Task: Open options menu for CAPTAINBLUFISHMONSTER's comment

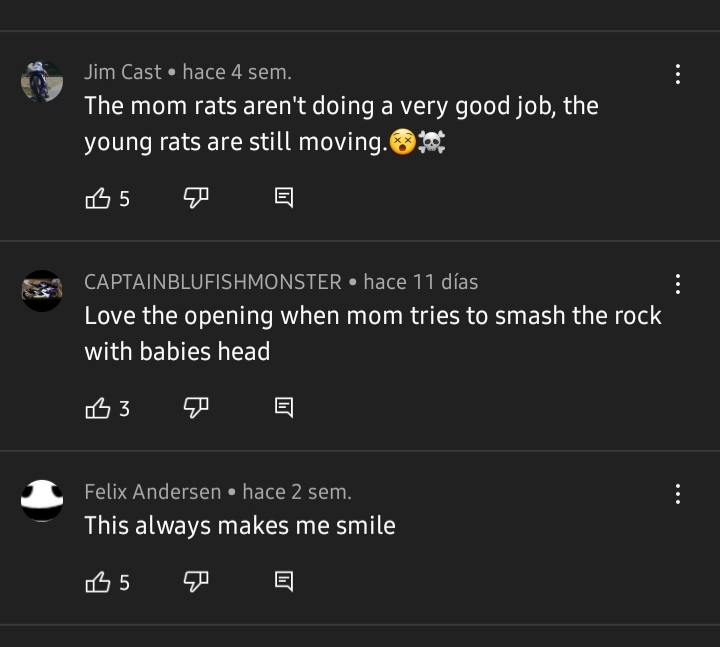Action: pyautogui.click(x=678, y=283)
